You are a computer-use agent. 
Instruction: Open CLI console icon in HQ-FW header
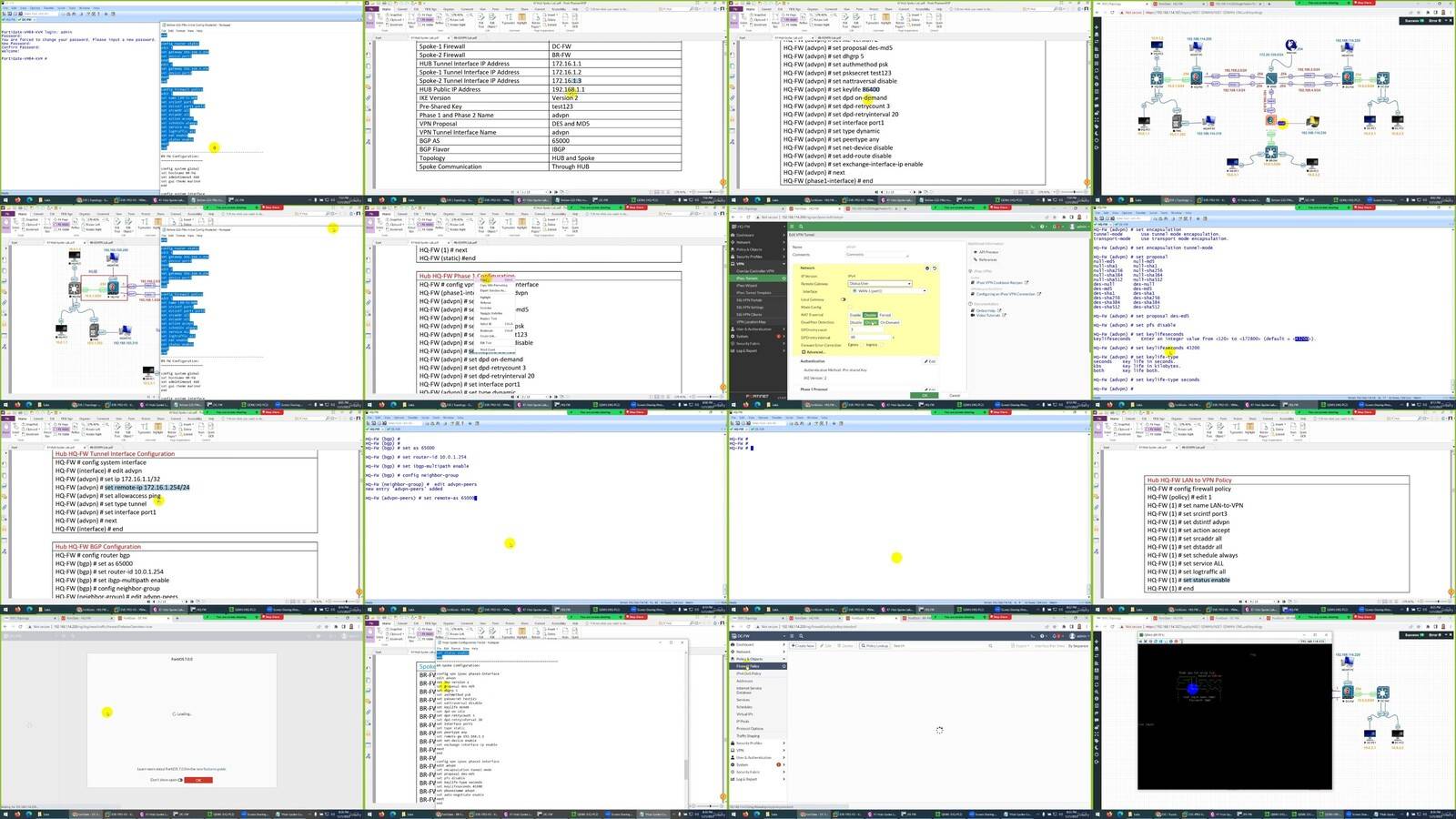coord(1033,227)
